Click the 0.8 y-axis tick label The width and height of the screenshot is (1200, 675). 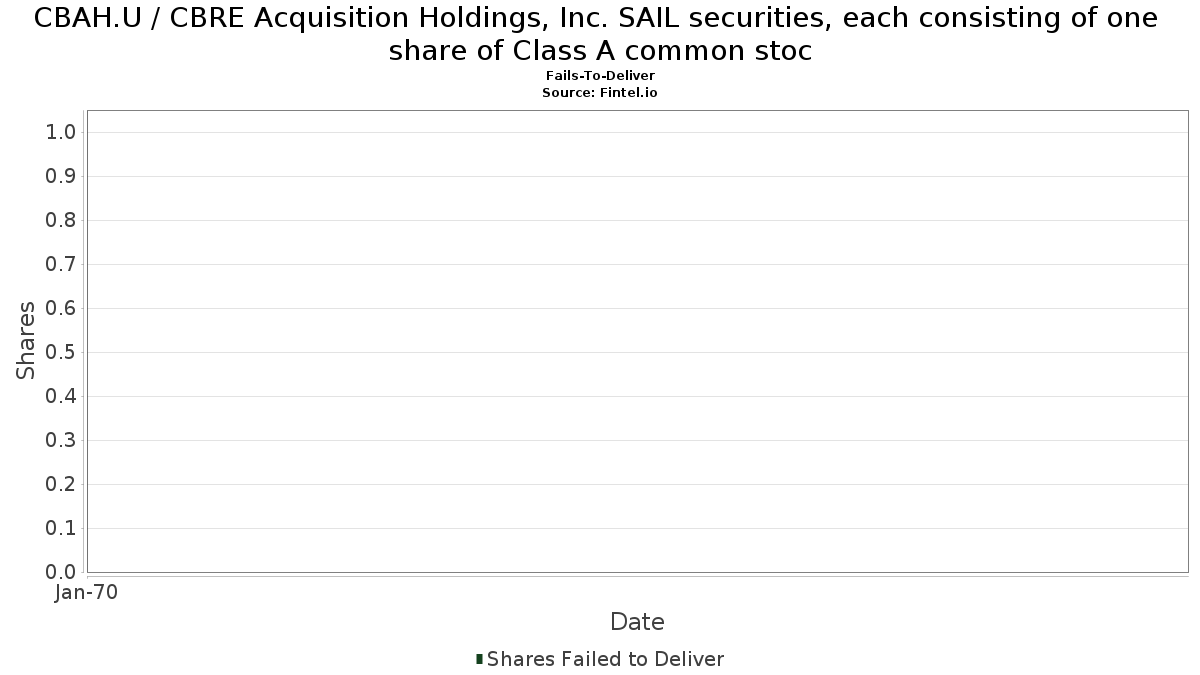coord(61,221)
